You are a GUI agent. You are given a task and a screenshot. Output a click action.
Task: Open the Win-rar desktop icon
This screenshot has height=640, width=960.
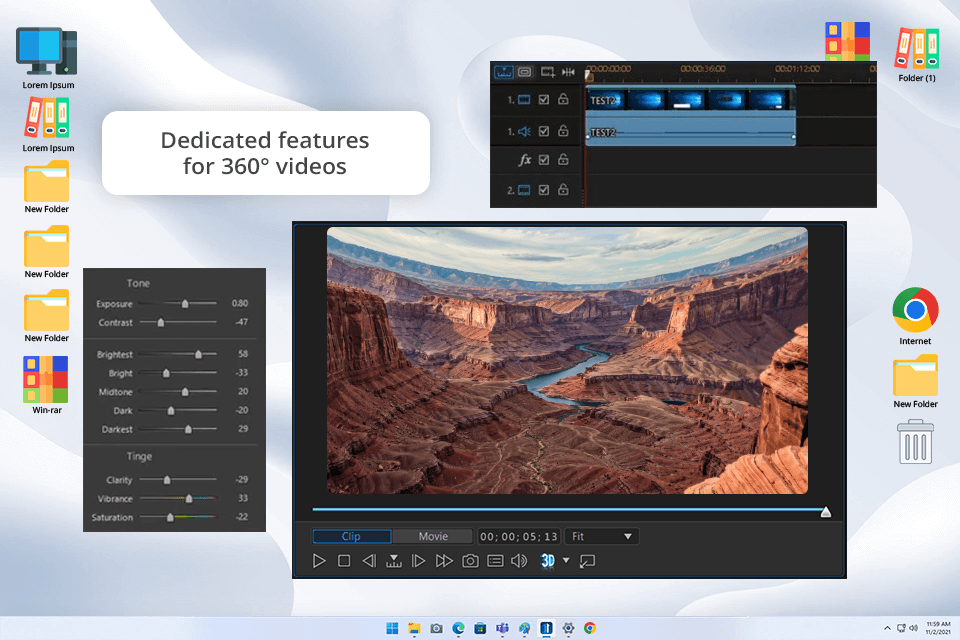(x=47, y=385)
